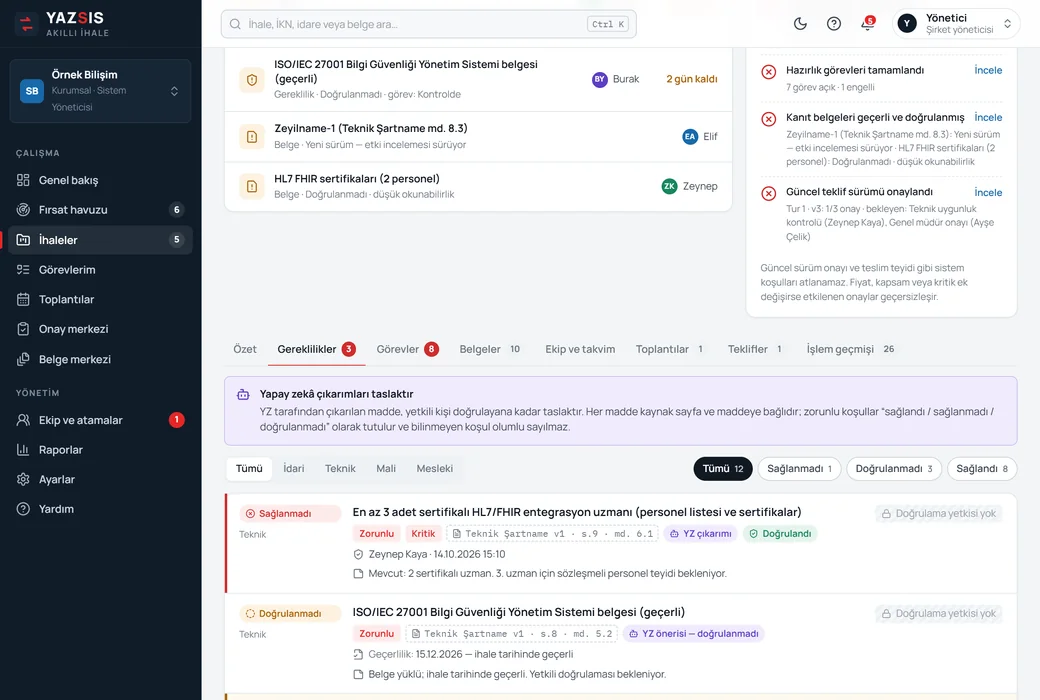This screenshot has height=700, width=1040.
Task: Select the Tümü 12 status filter
Action: 723,468
